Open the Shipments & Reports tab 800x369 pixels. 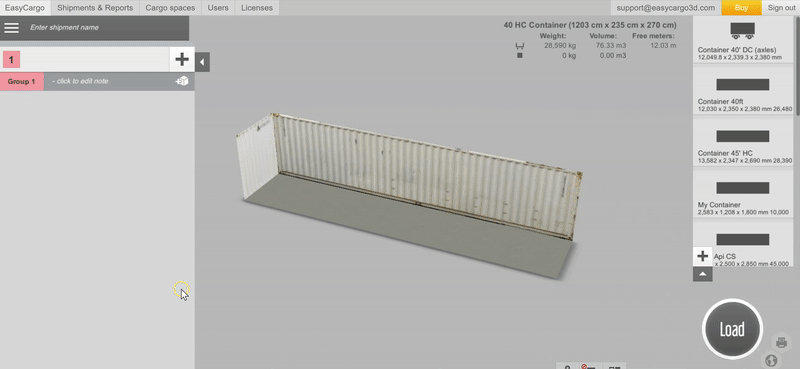point(95,8)
